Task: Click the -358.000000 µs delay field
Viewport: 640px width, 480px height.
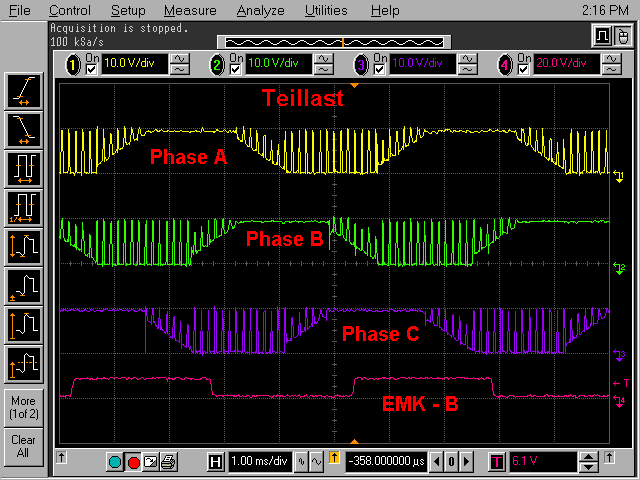Action: 387,462
